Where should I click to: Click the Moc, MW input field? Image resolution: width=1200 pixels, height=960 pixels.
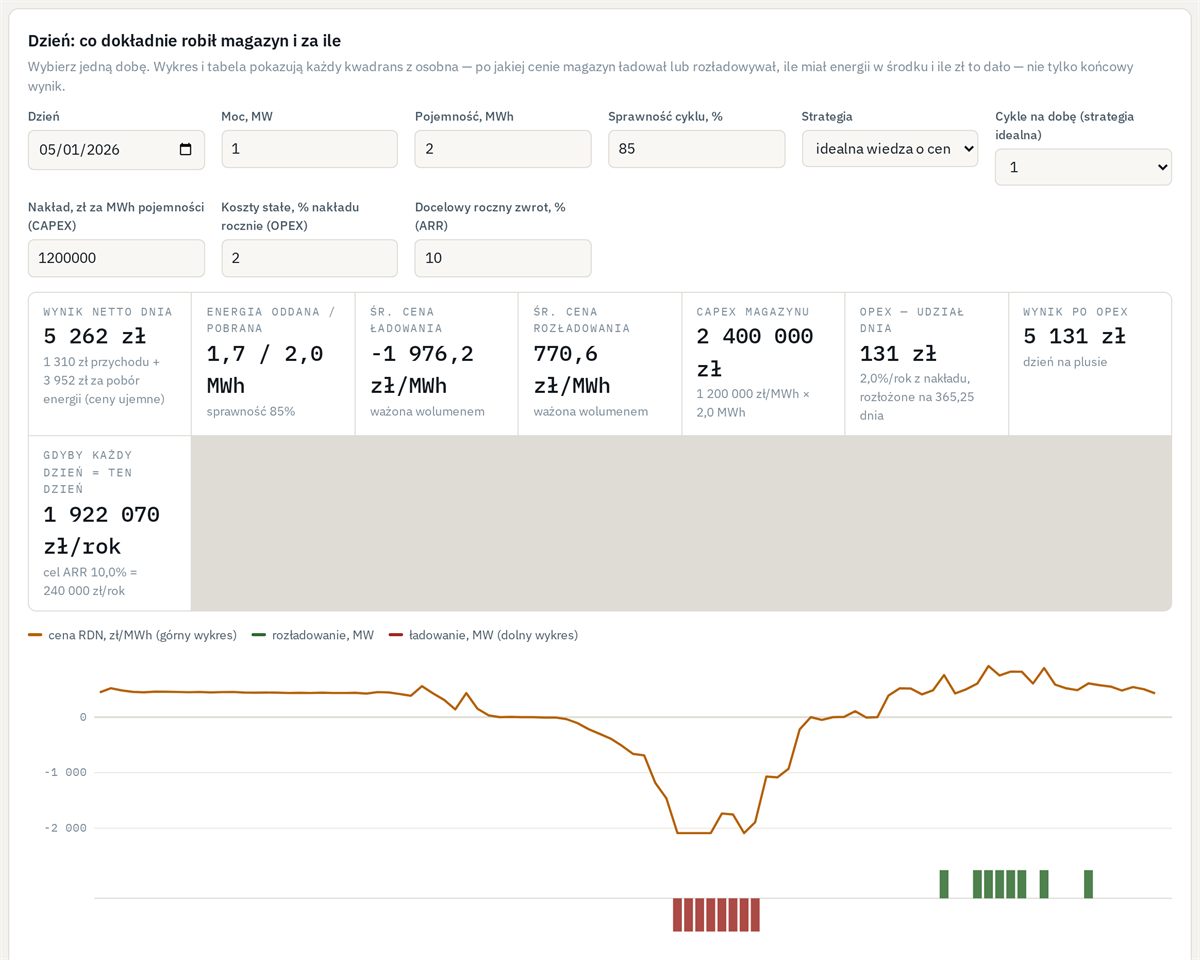[309, 149]
